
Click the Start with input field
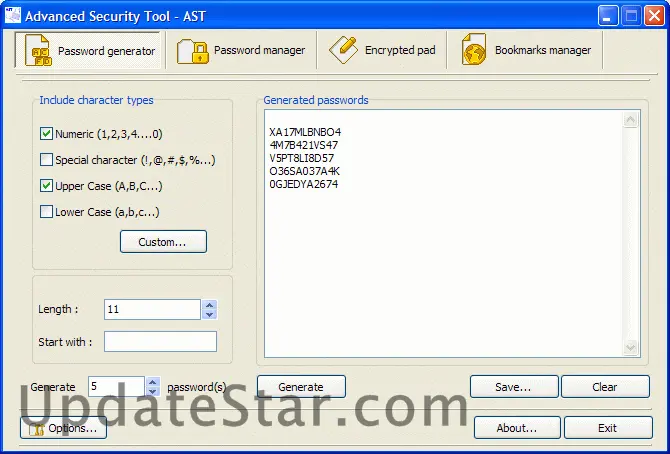pyautogui.click(x=160, y=342)
